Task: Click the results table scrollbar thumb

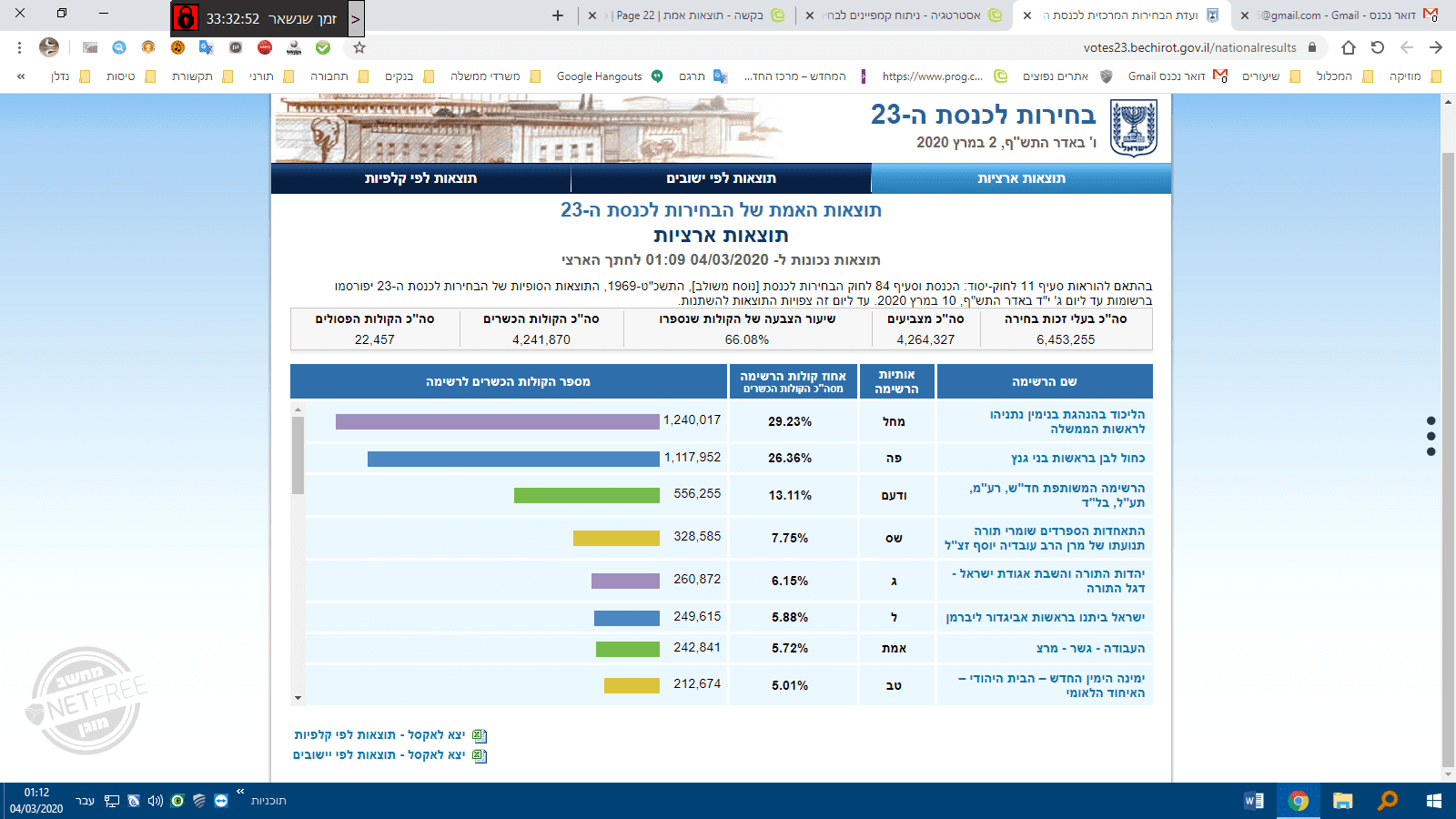Action: click(x=298, y=455)
